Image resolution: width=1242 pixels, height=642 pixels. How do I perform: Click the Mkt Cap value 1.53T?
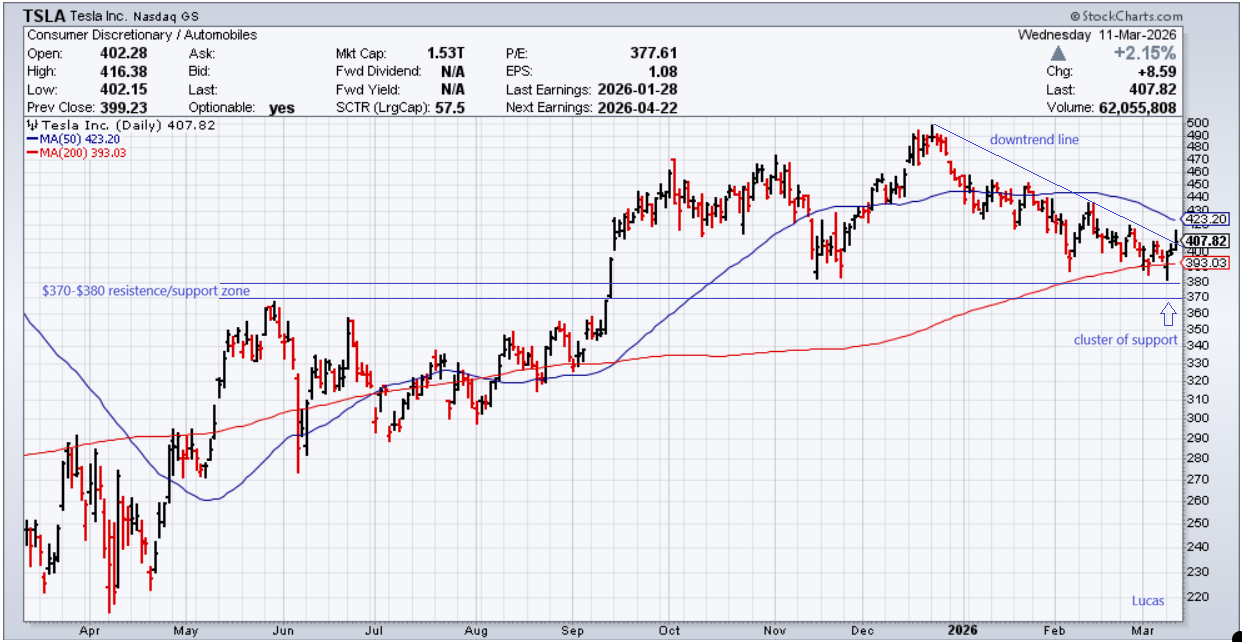click(447, 53)
